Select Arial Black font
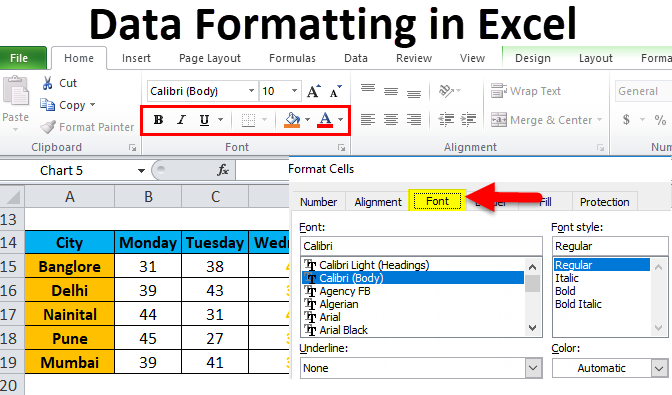 343,330
